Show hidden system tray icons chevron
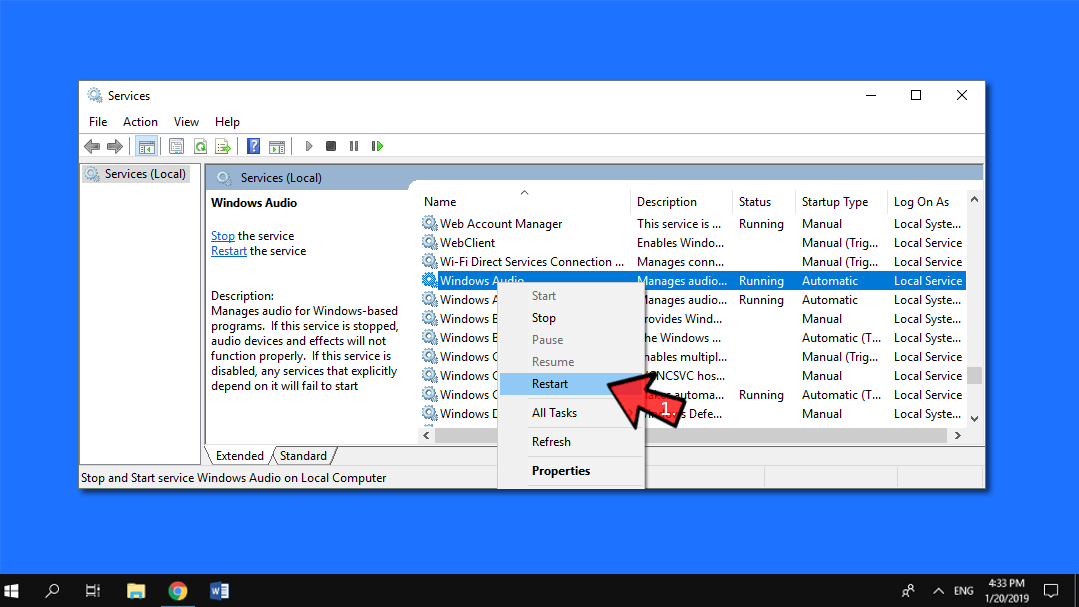This screenshot has width=1079, height=607. 938,590
